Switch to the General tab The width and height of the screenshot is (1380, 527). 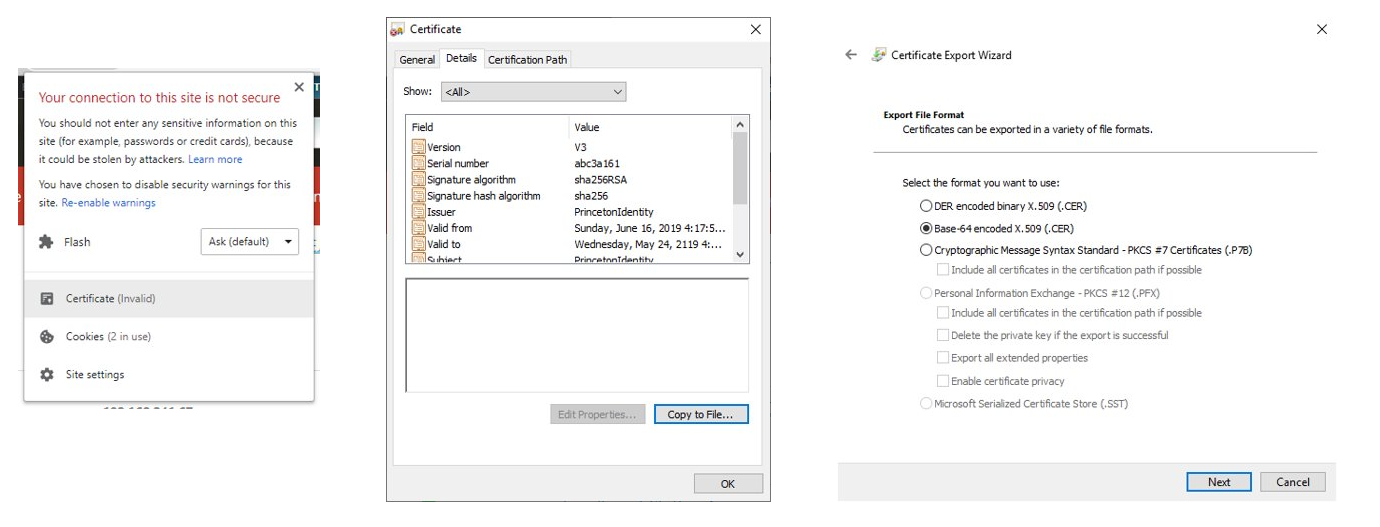417,60
